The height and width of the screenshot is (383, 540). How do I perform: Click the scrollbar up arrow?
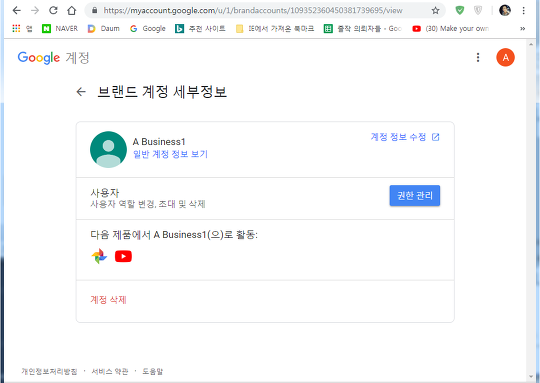point(531,44)
